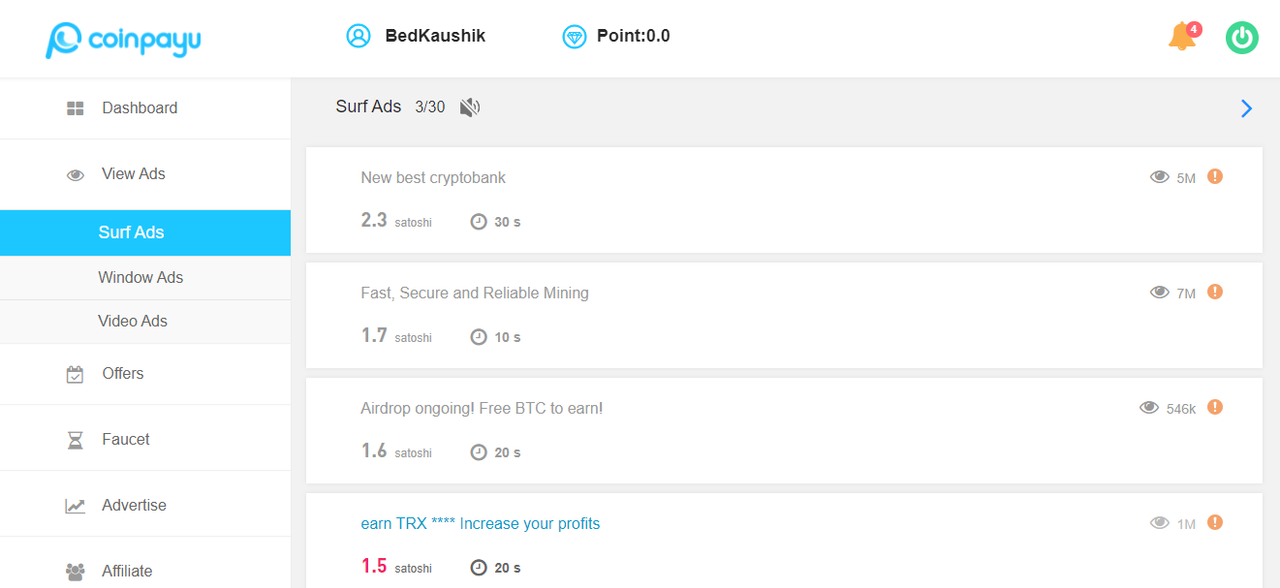Click the coinpayu logo
Screen dimensions: 1280x588
pos(123,39)
